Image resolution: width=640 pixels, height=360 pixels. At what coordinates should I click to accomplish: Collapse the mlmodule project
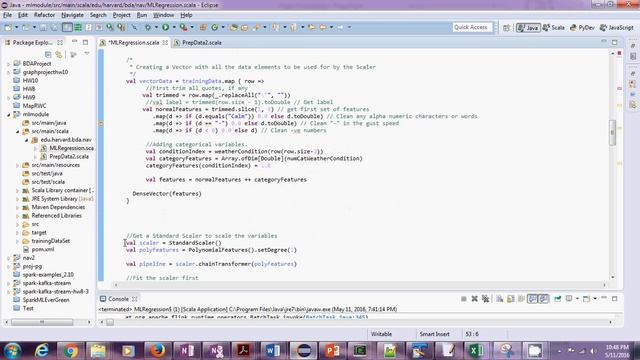pos(8,115)
